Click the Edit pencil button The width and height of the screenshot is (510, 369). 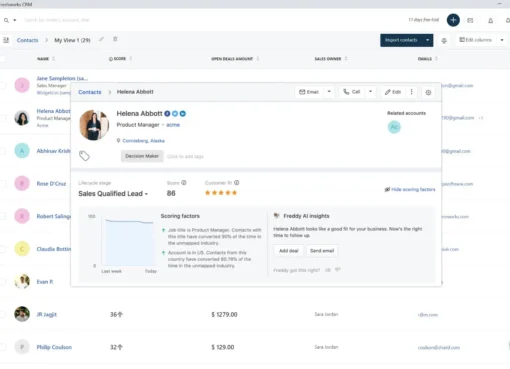pyautogui.click(x=393, y=92)
